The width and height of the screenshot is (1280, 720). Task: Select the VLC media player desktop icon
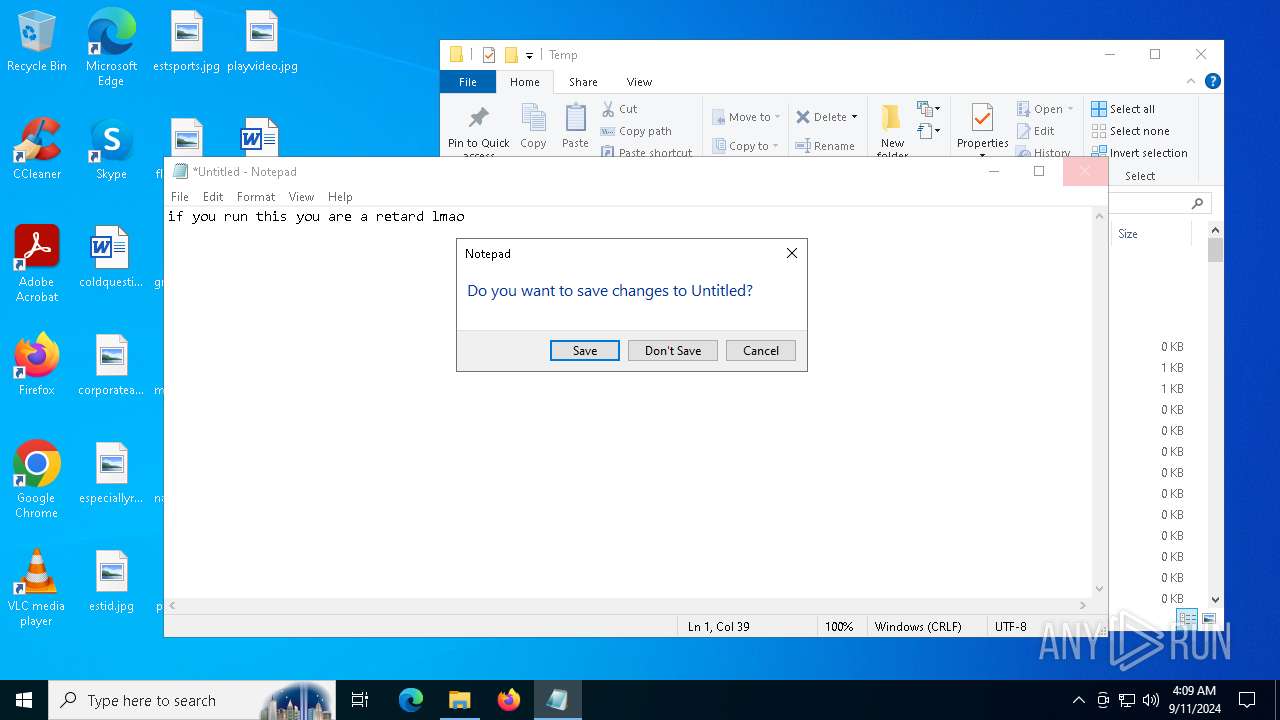(37, 588)
